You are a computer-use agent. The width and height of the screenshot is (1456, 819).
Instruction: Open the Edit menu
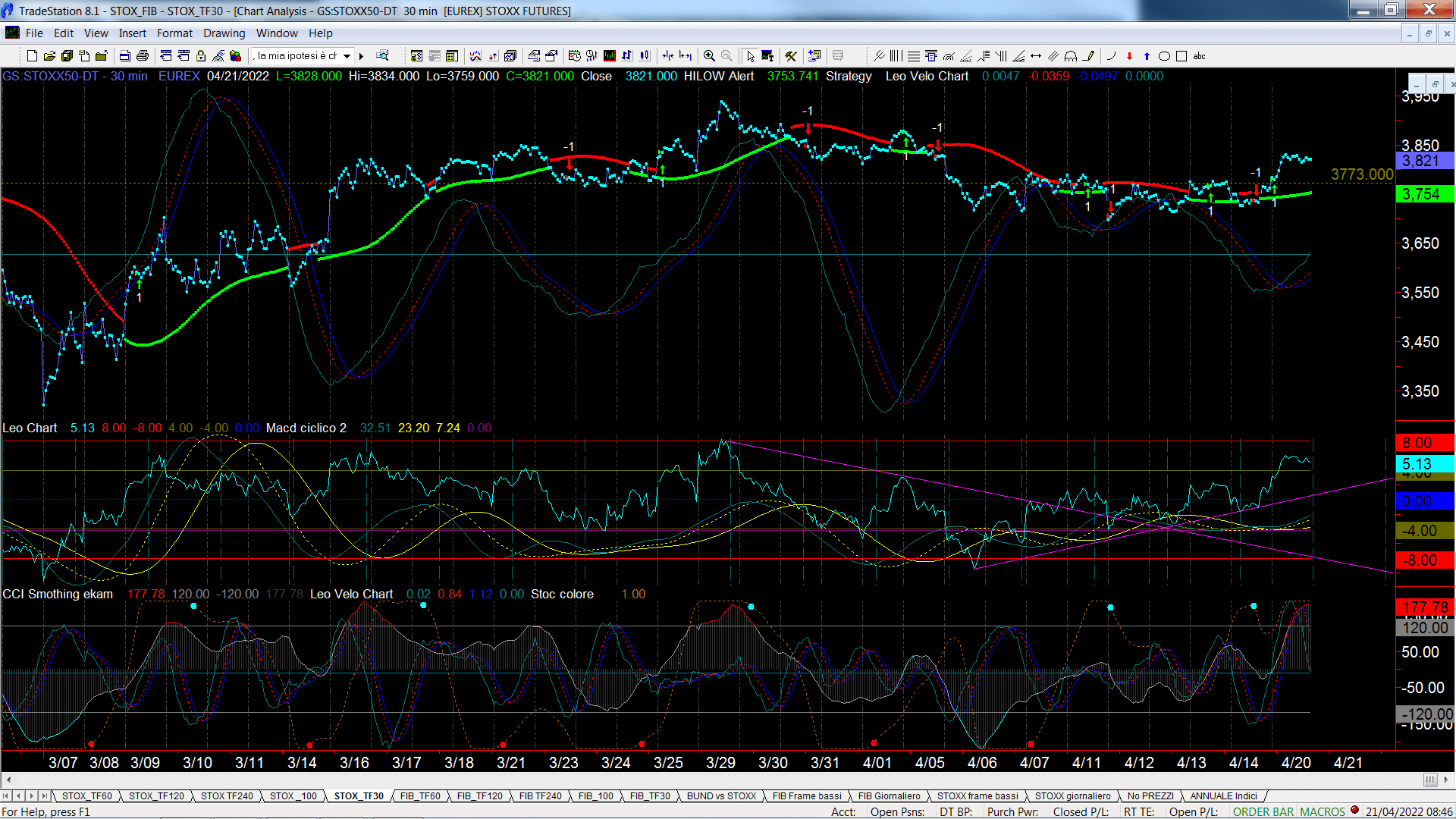[64, 33]
